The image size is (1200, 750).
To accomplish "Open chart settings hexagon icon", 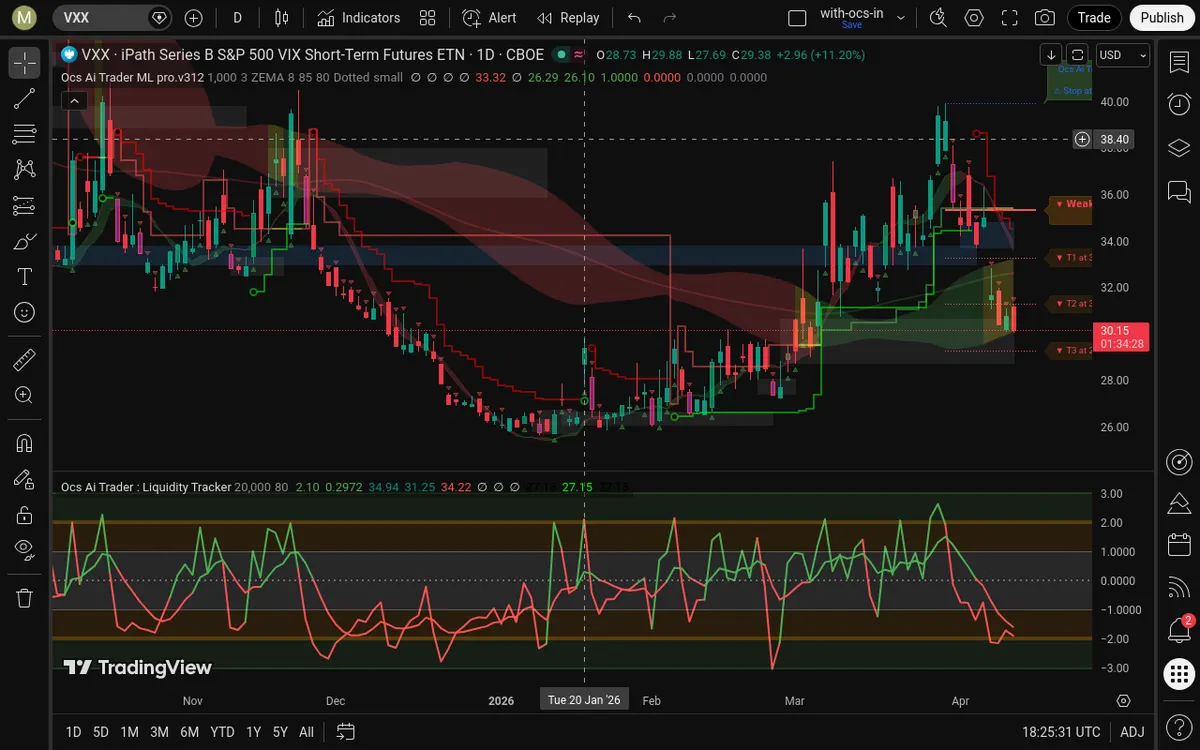I will 974,18.
